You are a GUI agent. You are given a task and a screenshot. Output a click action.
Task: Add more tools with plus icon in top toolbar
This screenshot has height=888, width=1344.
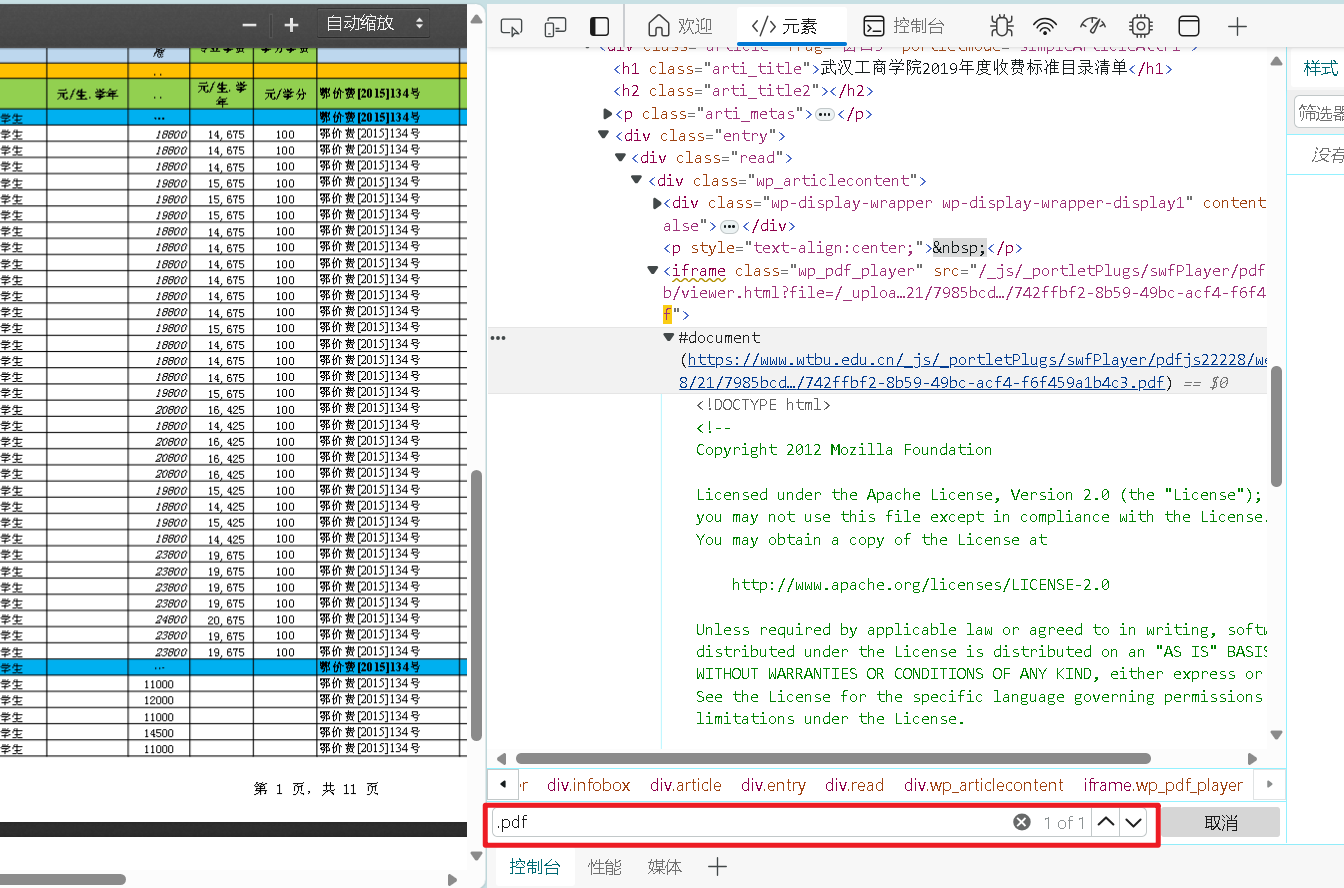[1237, 26]
